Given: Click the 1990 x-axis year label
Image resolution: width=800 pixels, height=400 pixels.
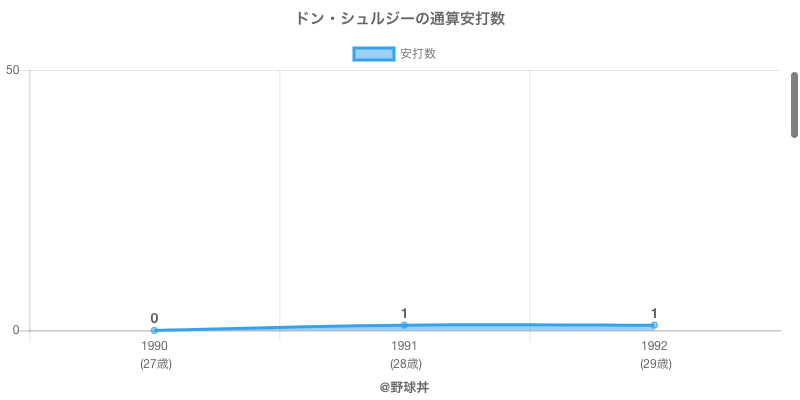Looking at the screenshot, I should pos(154,346).
